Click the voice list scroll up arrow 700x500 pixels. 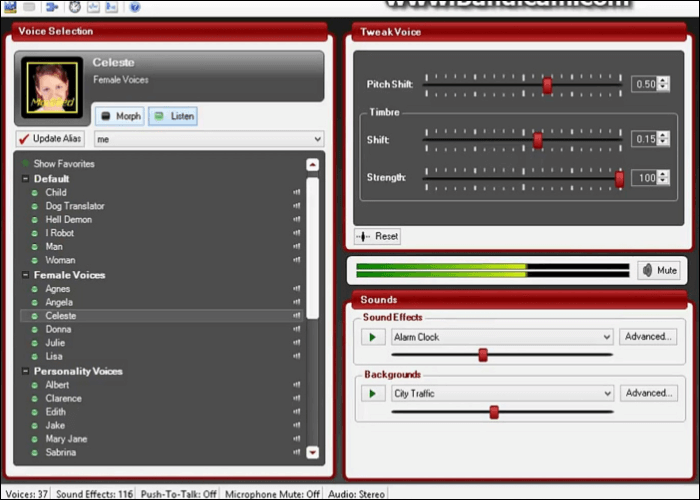click(x=312, y=165)
